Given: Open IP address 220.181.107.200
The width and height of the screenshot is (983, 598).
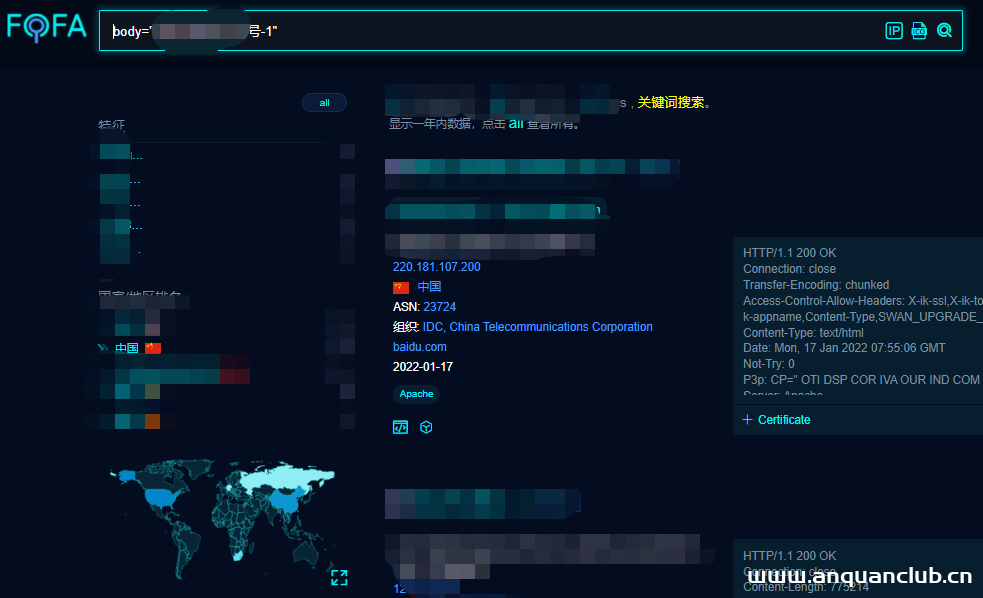Looking at the screenshot, I should (x=436, y=267).
